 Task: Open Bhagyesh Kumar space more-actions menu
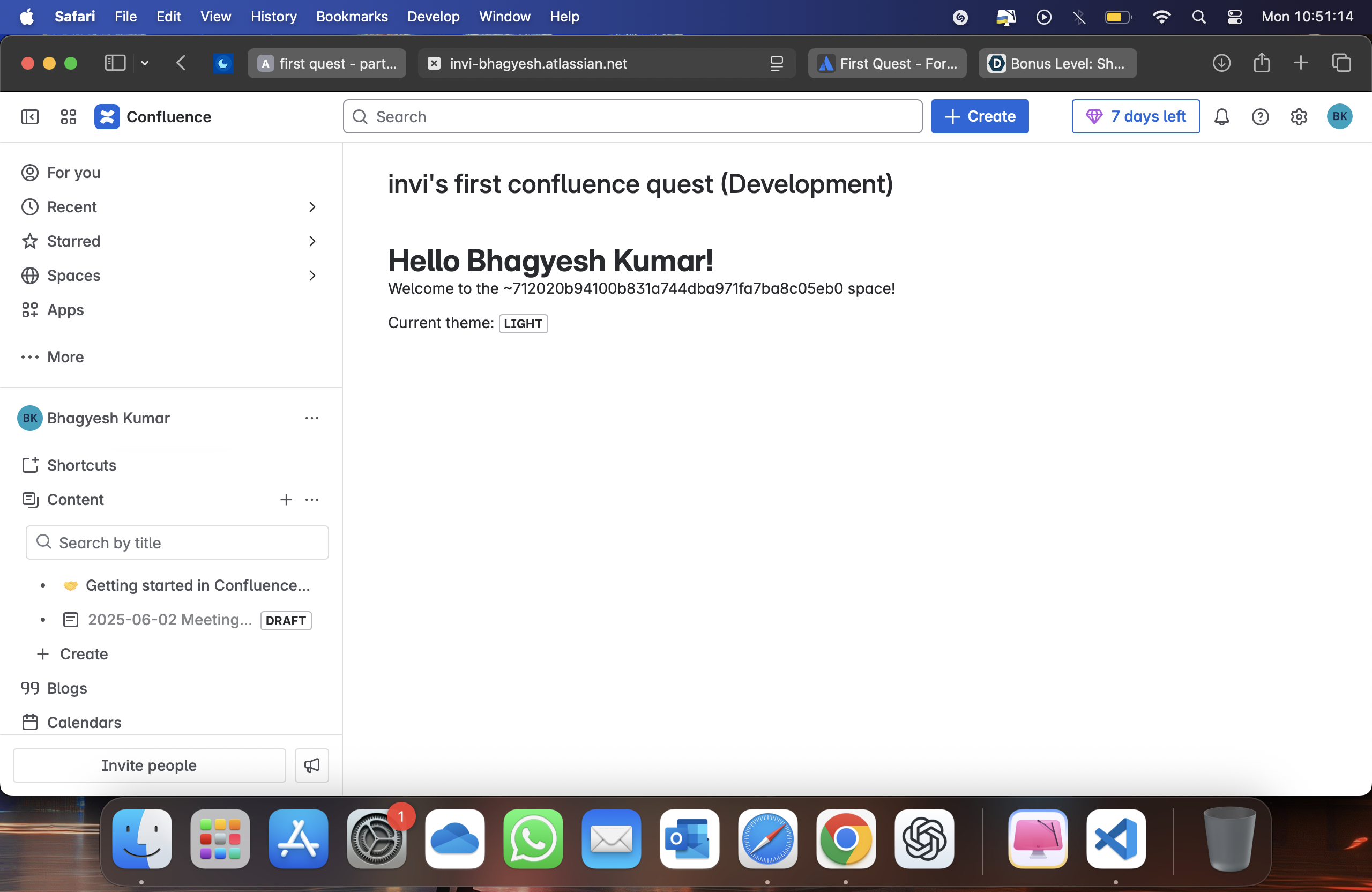(x=312, y=418)
